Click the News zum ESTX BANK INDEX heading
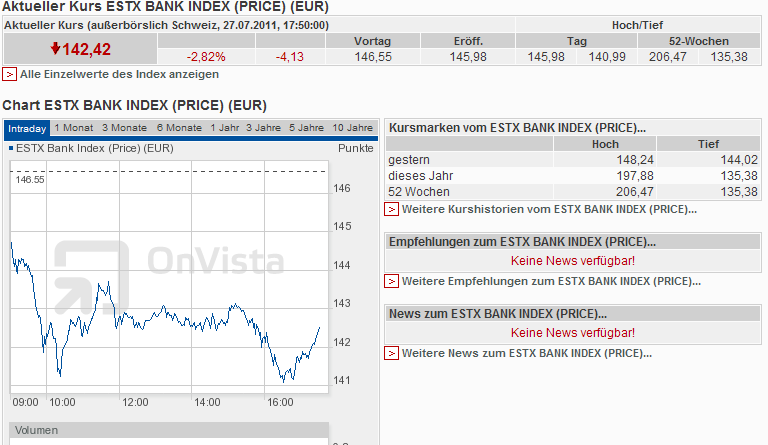This screenshot has height=445, width=768. pos(498,314)
